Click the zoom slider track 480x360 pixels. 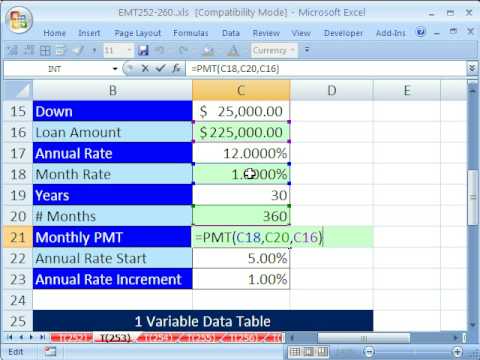coord(413,351)
